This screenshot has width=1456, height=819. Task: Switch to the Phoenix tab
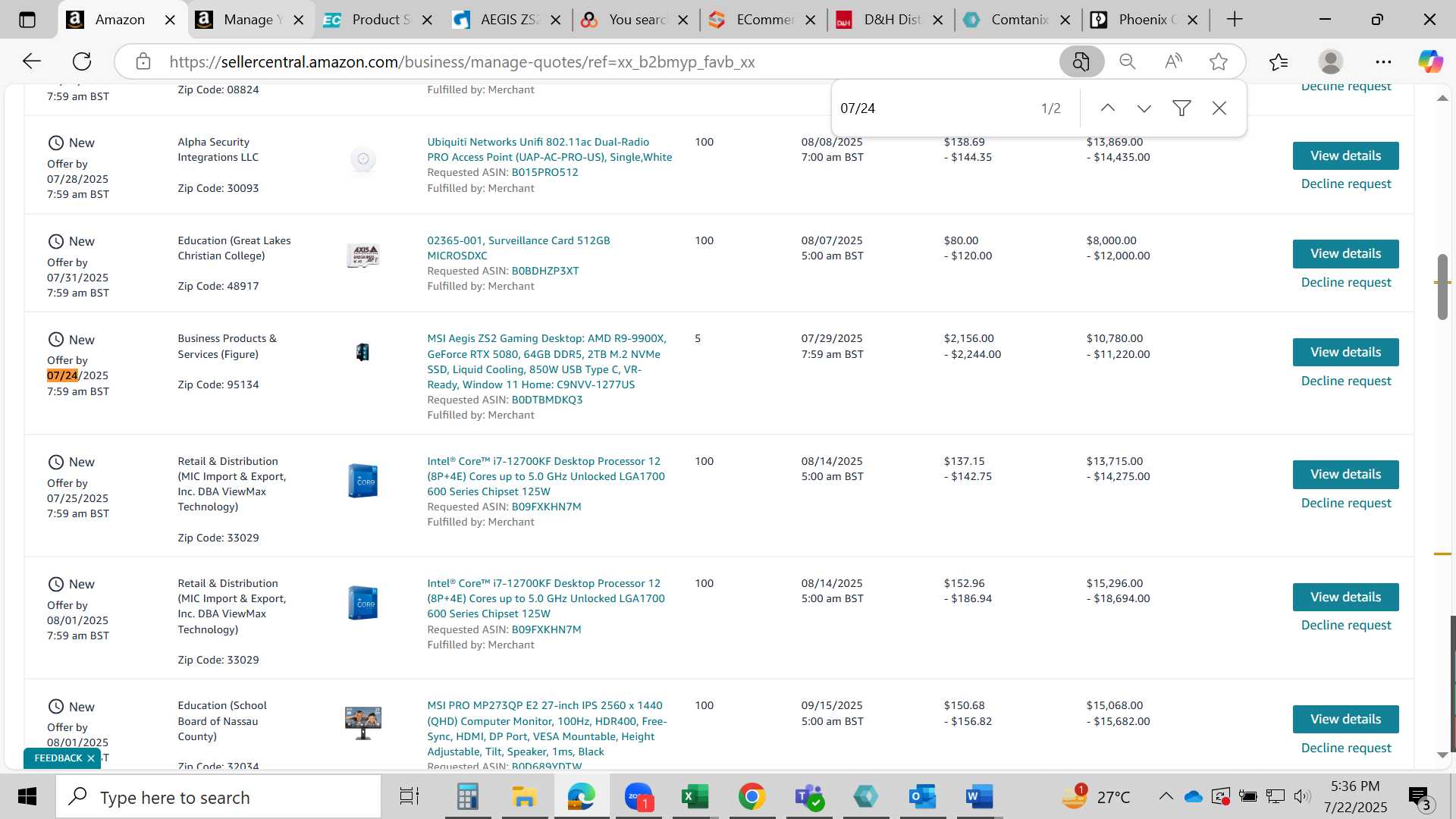pyautogui.click(x=1145, y=20)
